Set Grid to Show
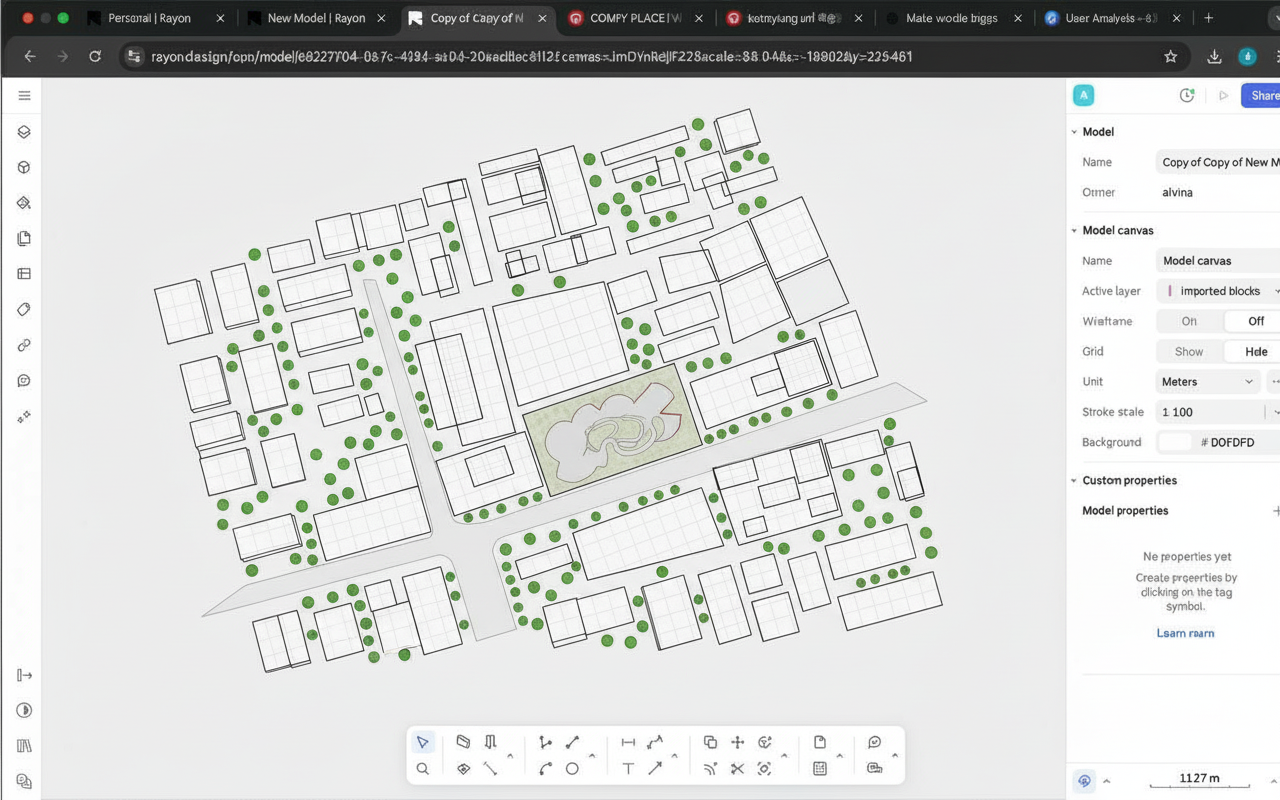 pos(1189,351)
